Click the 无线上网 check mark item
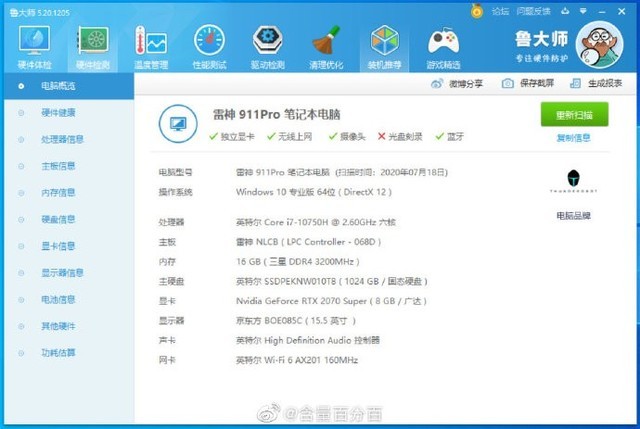The width and height of the screenshot is (640, 429). pyautogui.click(x=289, y=137)
